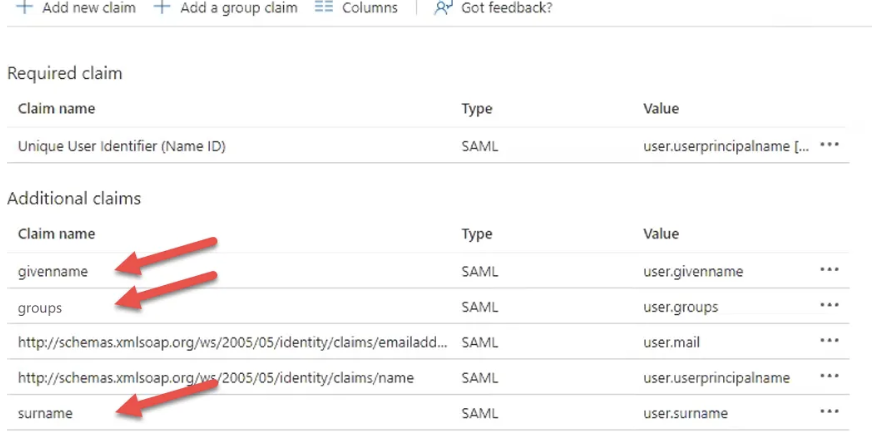Click SAML type in givenname row

click(x=480, y=271)
